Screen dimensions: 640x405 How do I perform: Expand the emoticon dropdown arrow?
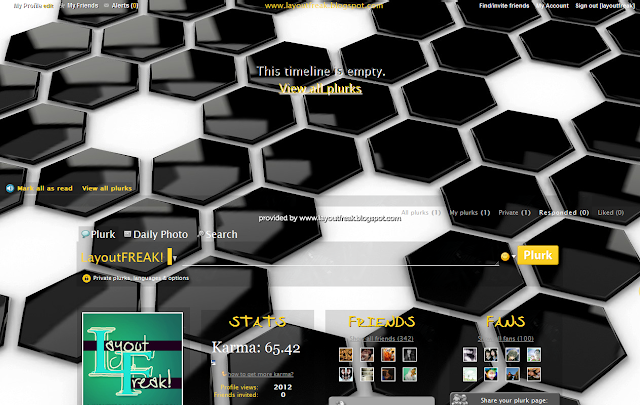513,256
